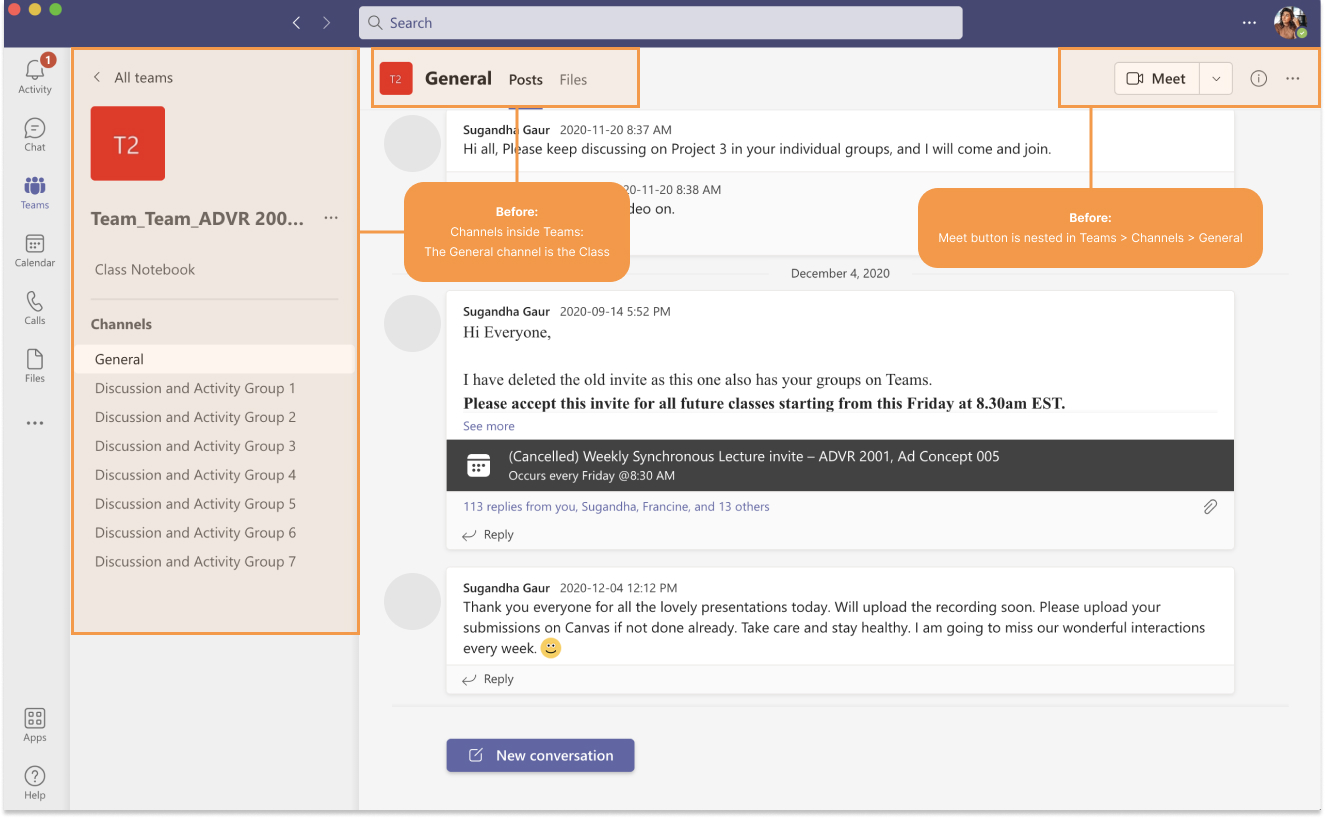Image resolution: width=1325 pixels, height=818 pixels.
Task: Open Chat from the left rail
Action: coord(35,134)
